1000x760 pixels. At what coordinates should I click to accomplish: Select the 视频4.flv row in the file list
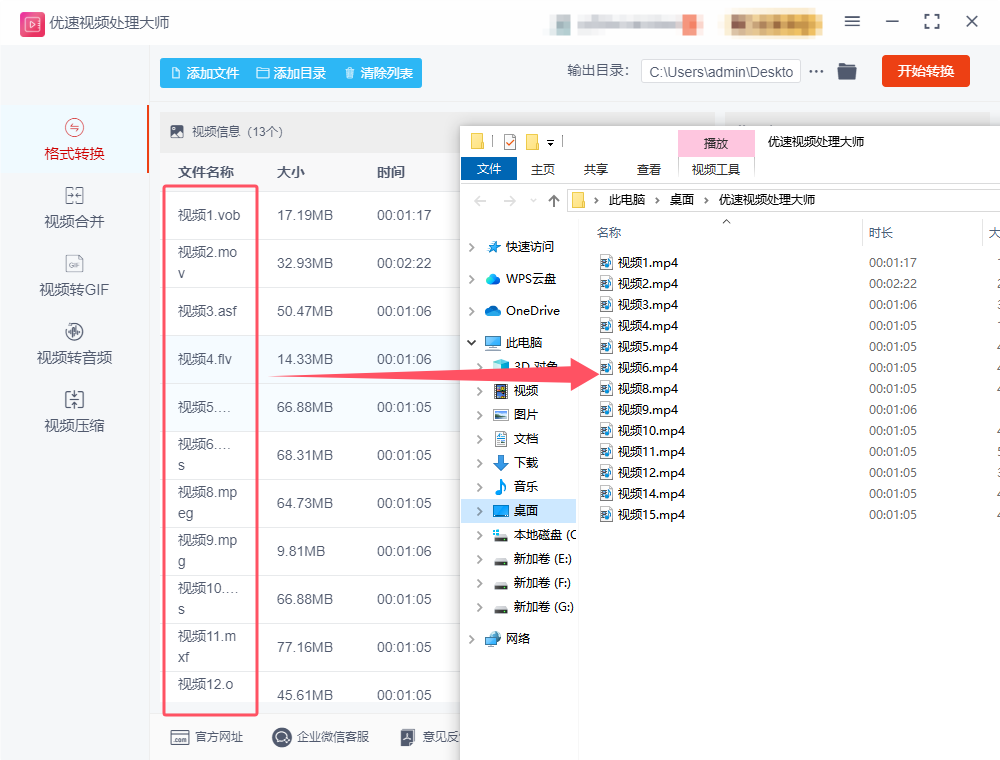310,360
